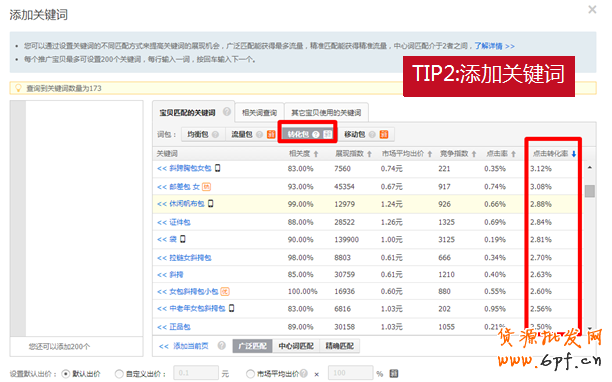The height and width of the screenshot is (382, 612).
Task: Click the orange new badge on 流量包
Action: coord(271,134)
